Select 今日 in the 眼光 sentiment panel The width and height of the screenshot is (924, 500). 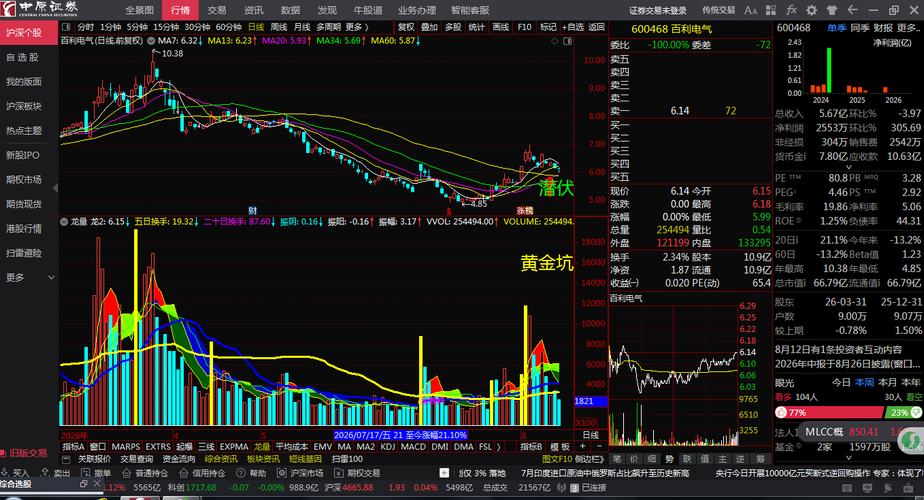point(841,382)
